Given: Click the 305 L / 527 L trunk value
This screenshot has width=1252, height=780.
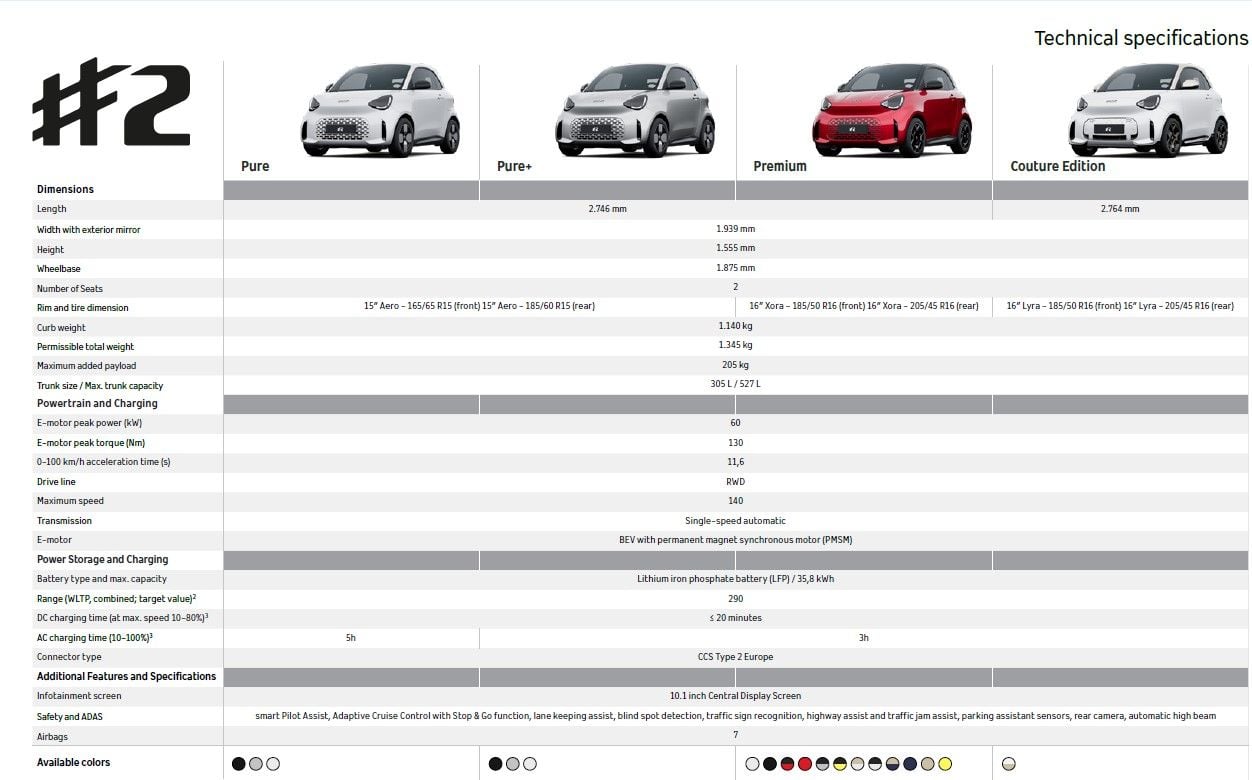Looking at the screenshot, I should coord(736,384).
